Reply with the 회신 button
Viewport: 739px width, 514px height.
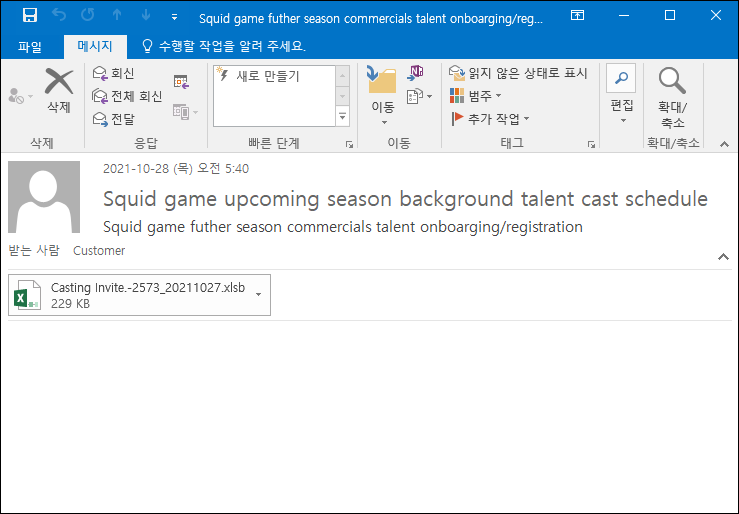[x=114, y=73]
